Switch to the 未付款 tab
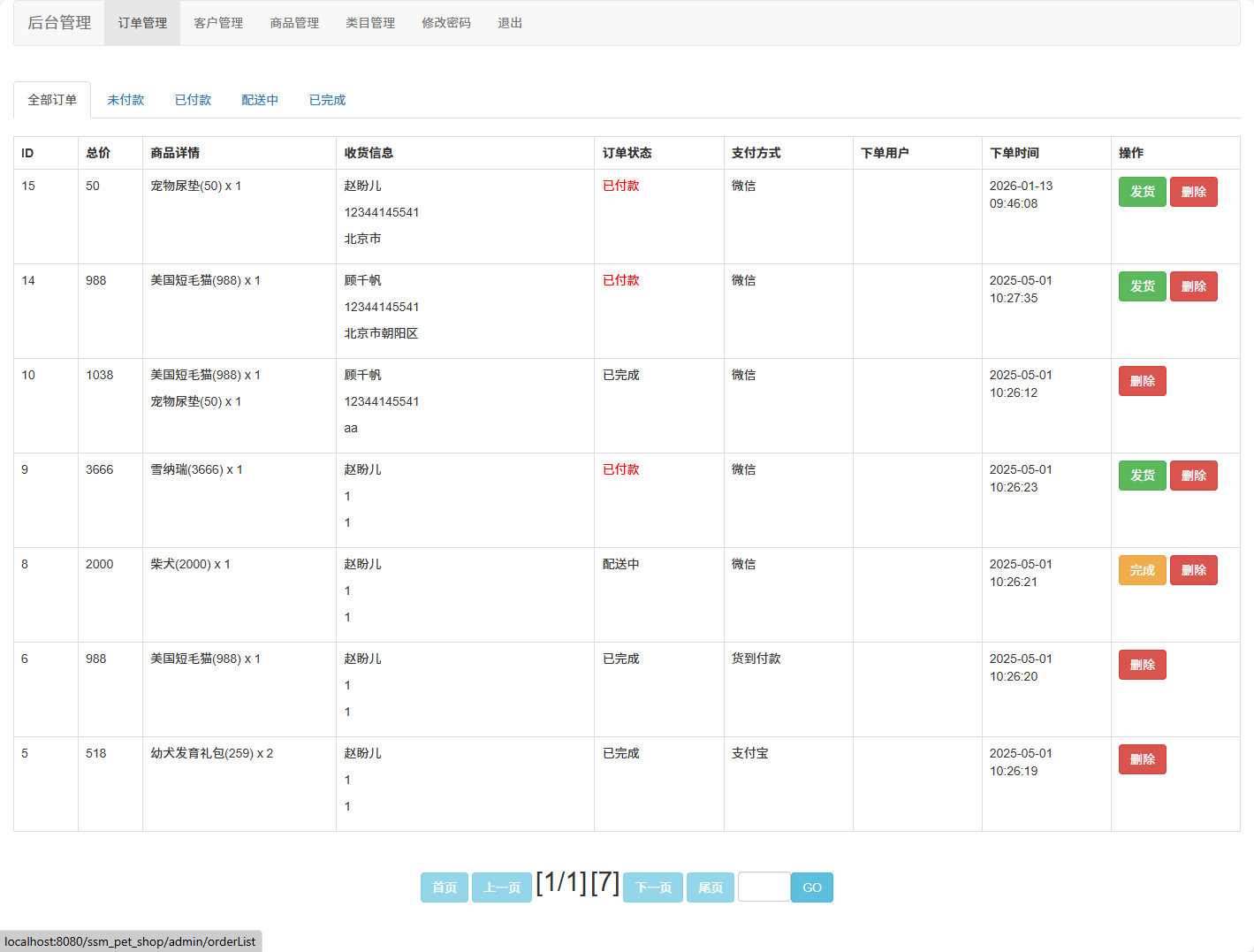 click(x=125, y=100)
